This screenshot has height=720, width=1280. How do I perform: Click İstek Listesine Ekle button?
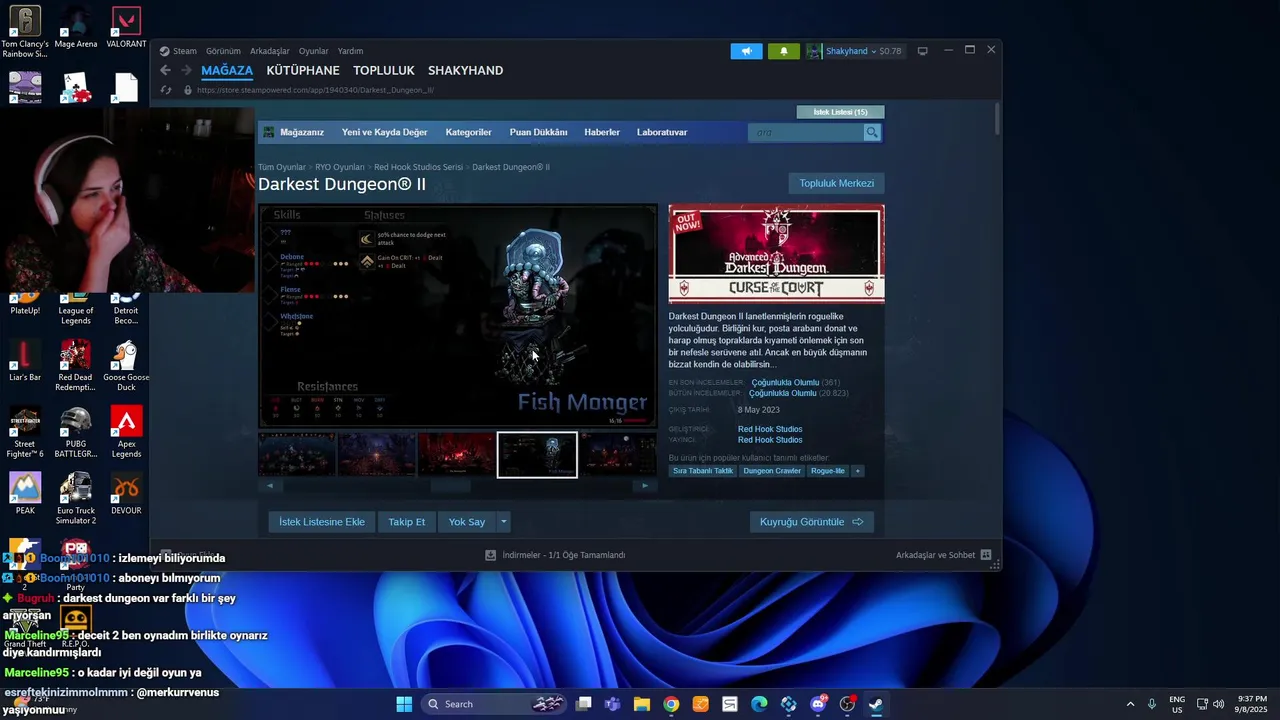(322, 522)
